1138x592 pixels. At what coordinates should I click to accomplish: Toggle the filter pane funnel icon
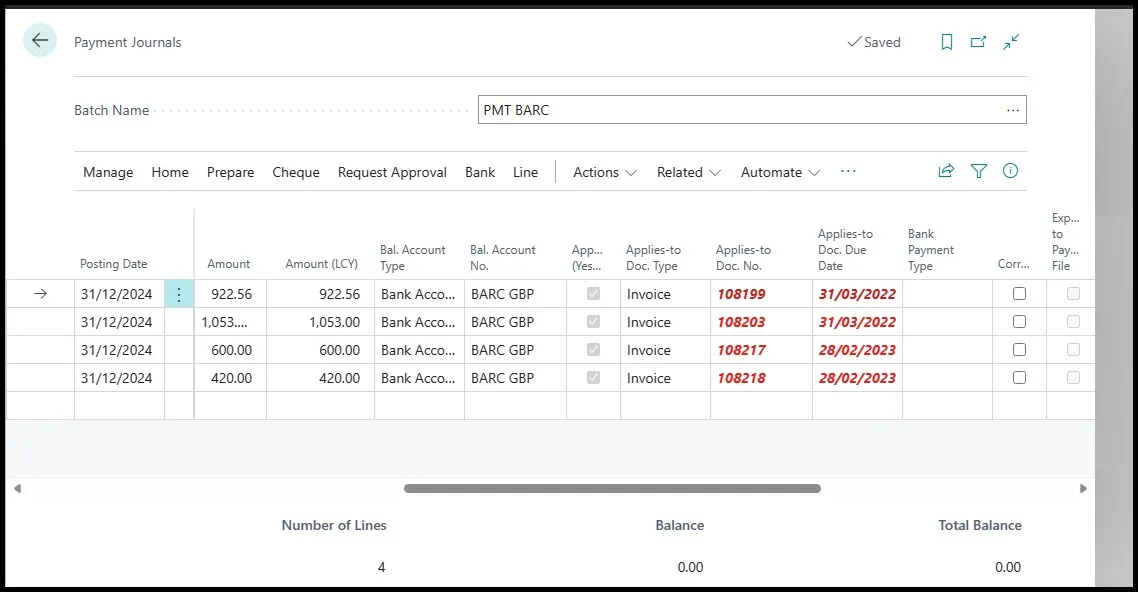[978, 171]
